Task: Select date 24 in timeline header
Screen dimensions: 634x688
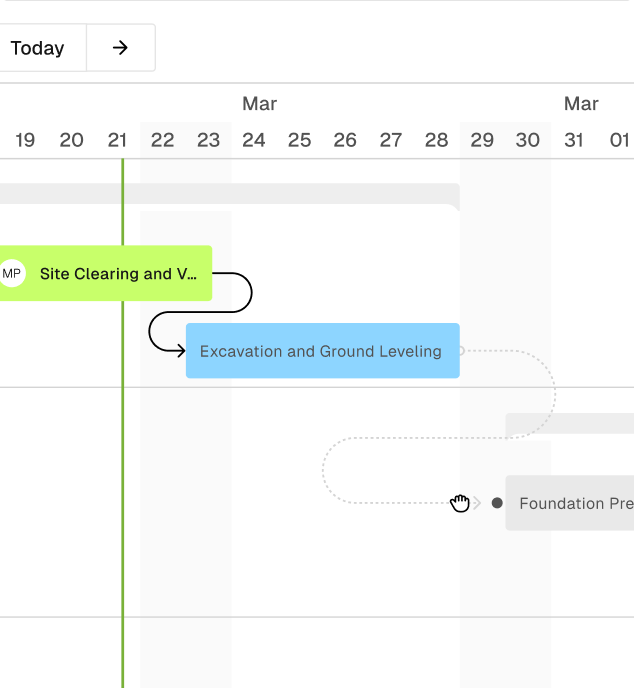Action: 254,140
